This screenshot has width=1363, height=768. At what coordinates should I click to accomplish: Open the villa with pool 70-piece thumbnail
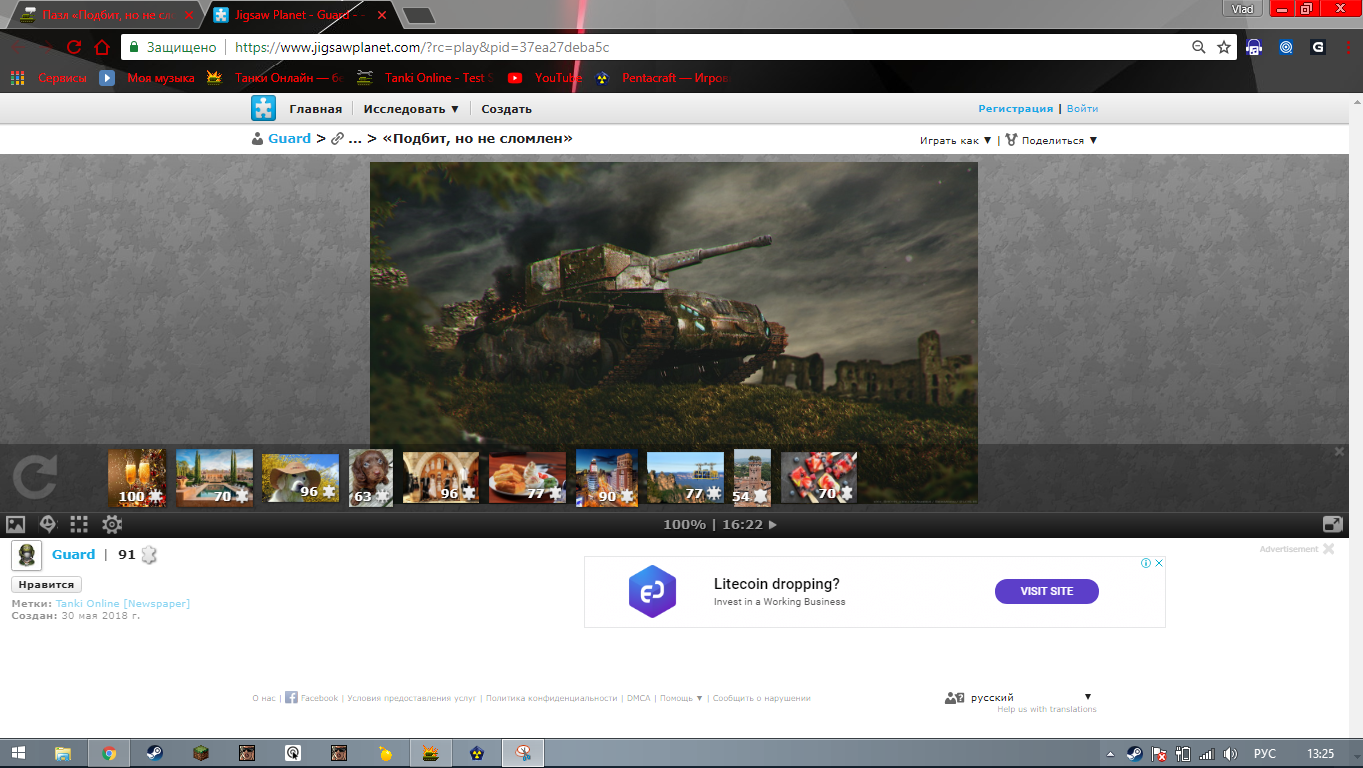(214, 478)
